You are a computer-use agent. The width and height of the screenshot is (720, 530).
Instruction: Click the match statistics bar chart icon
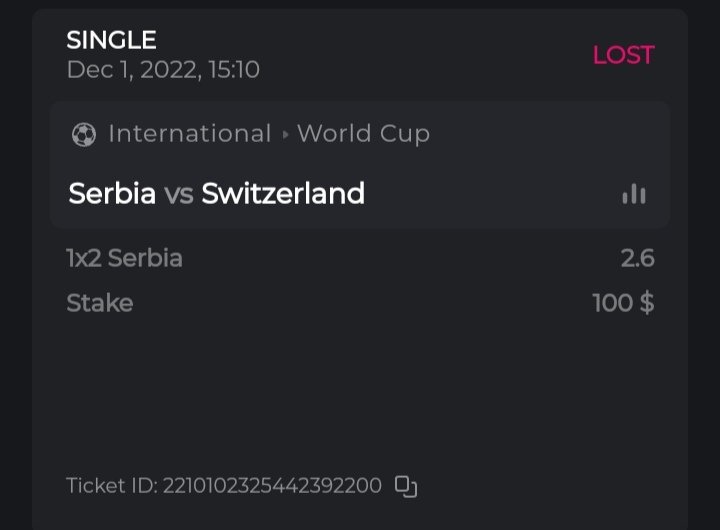point(634,194)
